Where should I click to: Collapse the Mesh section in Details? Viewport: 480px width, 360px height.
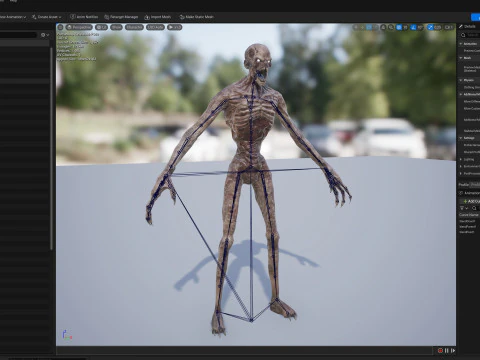click(461, 58)
